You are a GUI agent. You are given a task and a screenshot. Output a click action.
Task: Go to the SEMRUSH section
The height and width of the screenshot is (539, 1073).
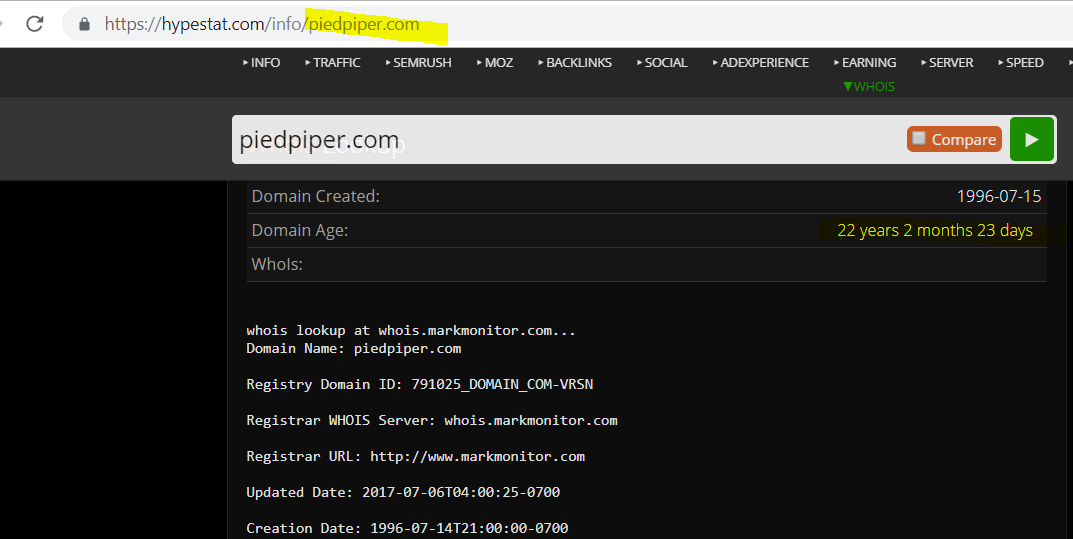point(418,62)
